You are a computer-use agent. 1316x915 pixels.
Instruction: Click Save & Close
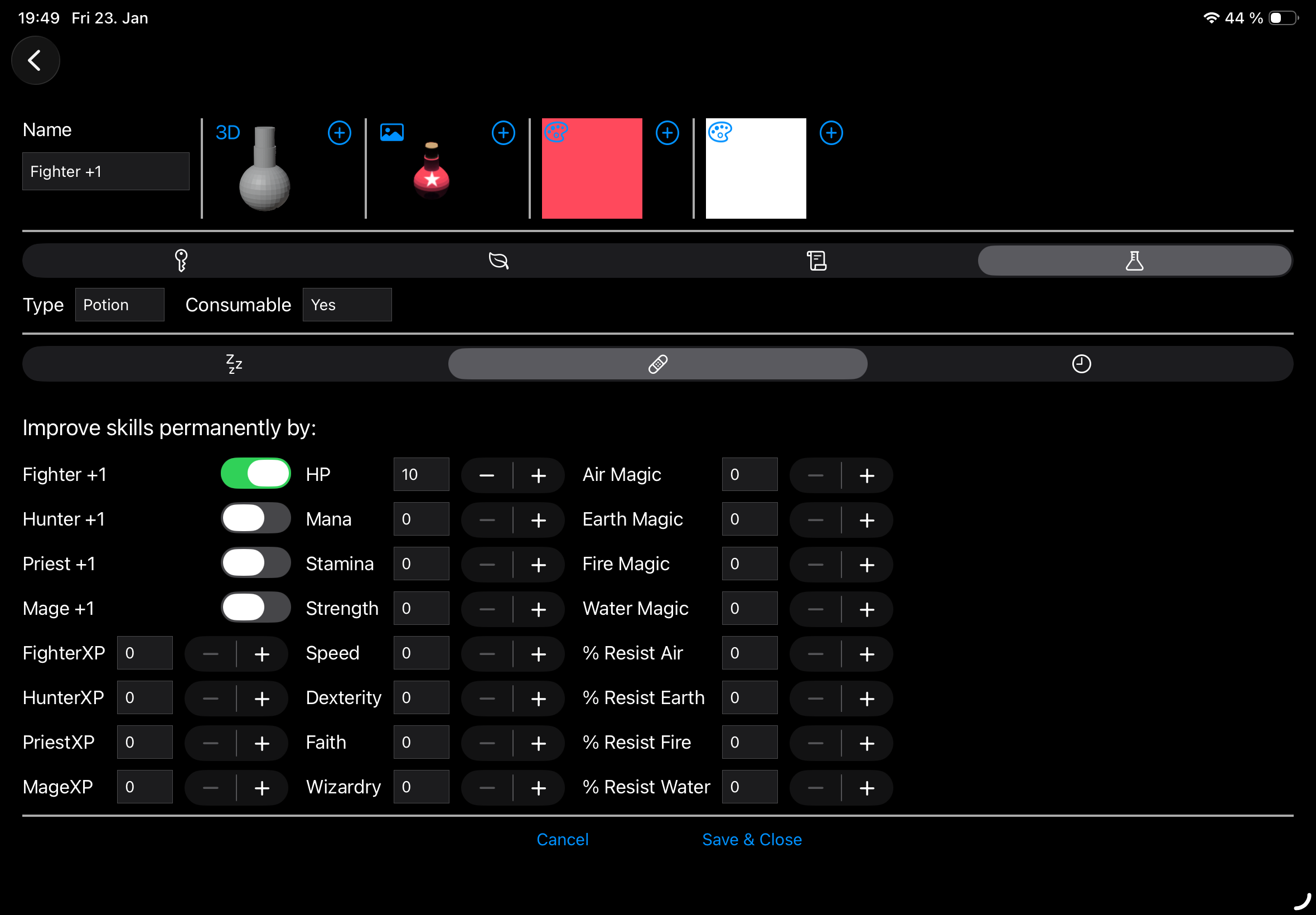pyautogui.click(x=752, y=839)
